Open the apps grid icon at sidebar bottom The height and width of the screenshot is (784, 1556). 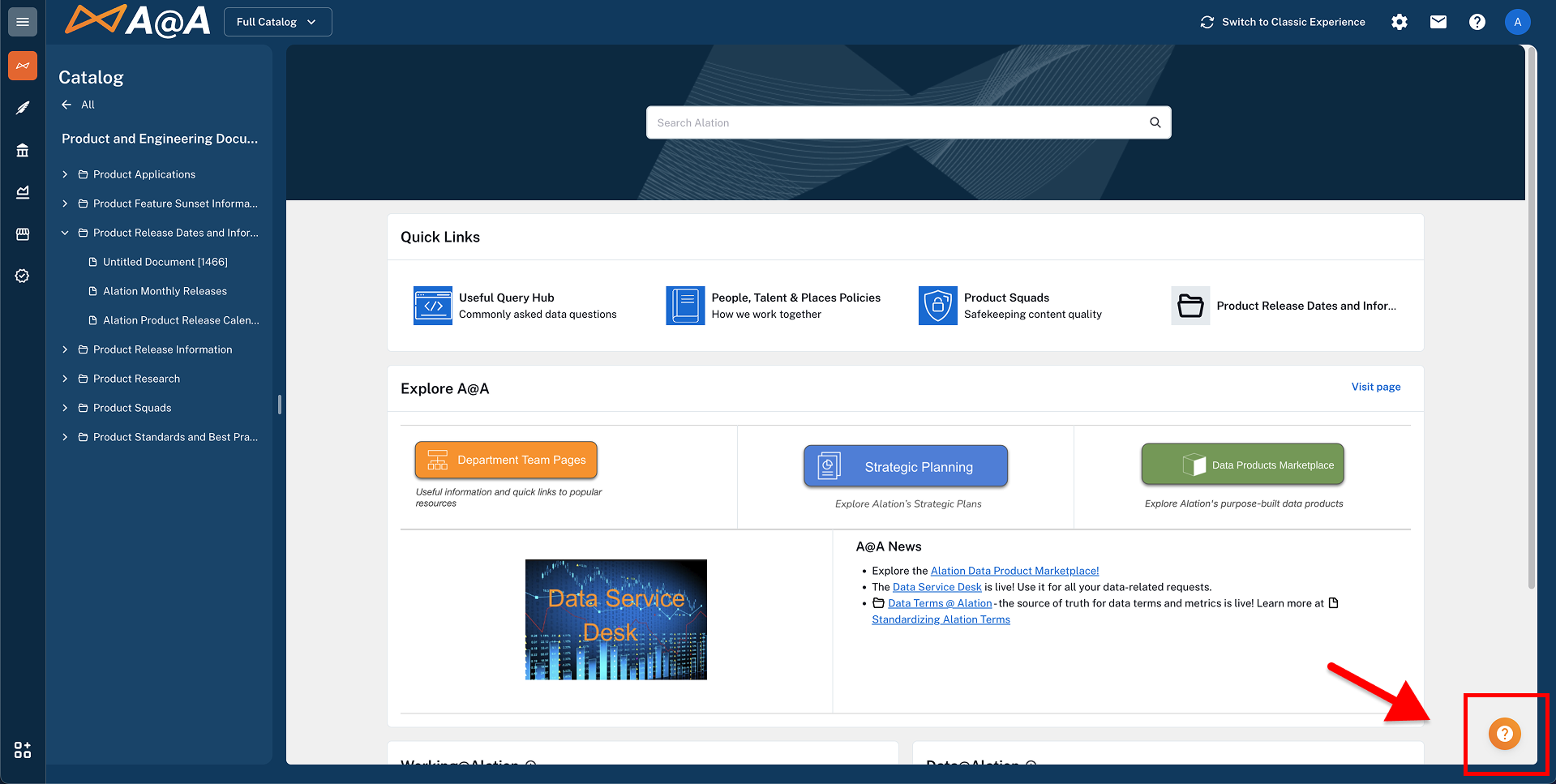pyautogui.click(x=23, y=750)
